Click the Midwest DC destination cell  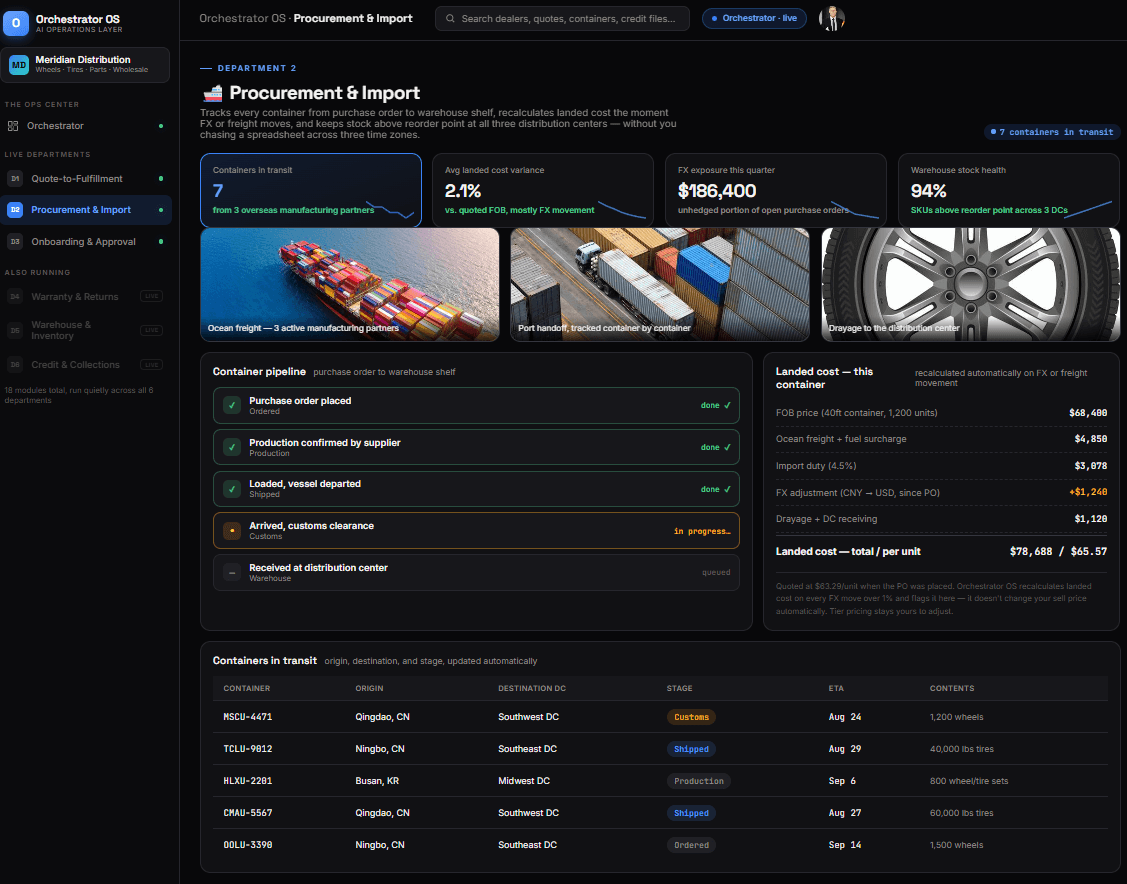point(524,781)
